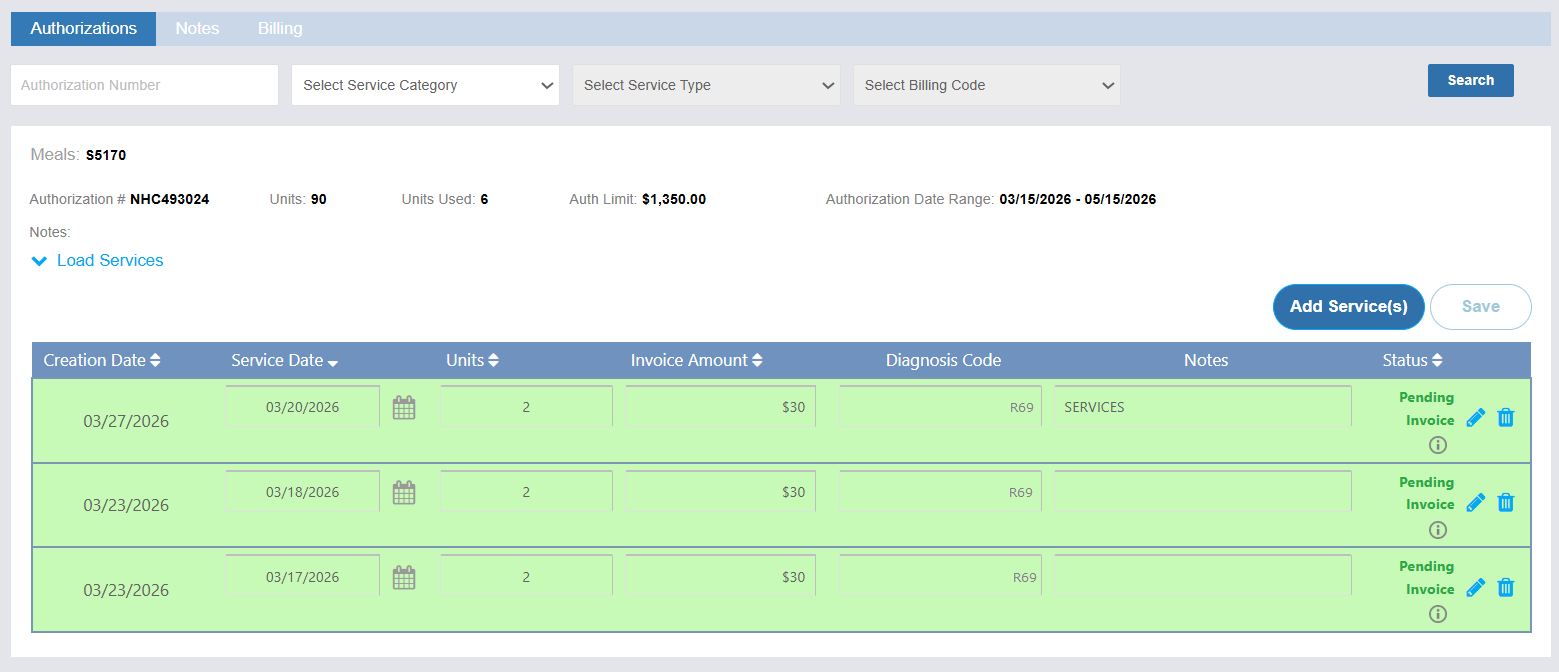The image size is (1559, 672).
Task: Switch to the Notes tab
Action: [x=197, y=28]
